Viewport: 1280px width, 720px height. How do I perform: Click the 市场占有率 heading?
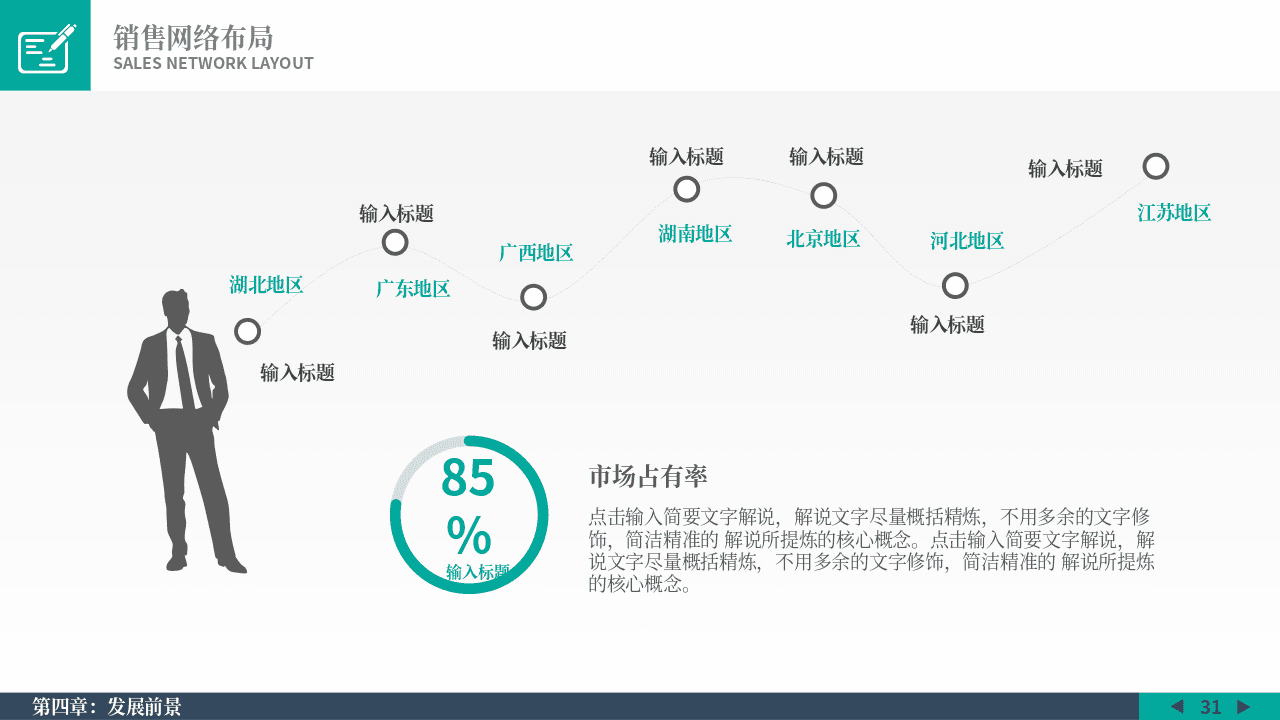point(648,477)
